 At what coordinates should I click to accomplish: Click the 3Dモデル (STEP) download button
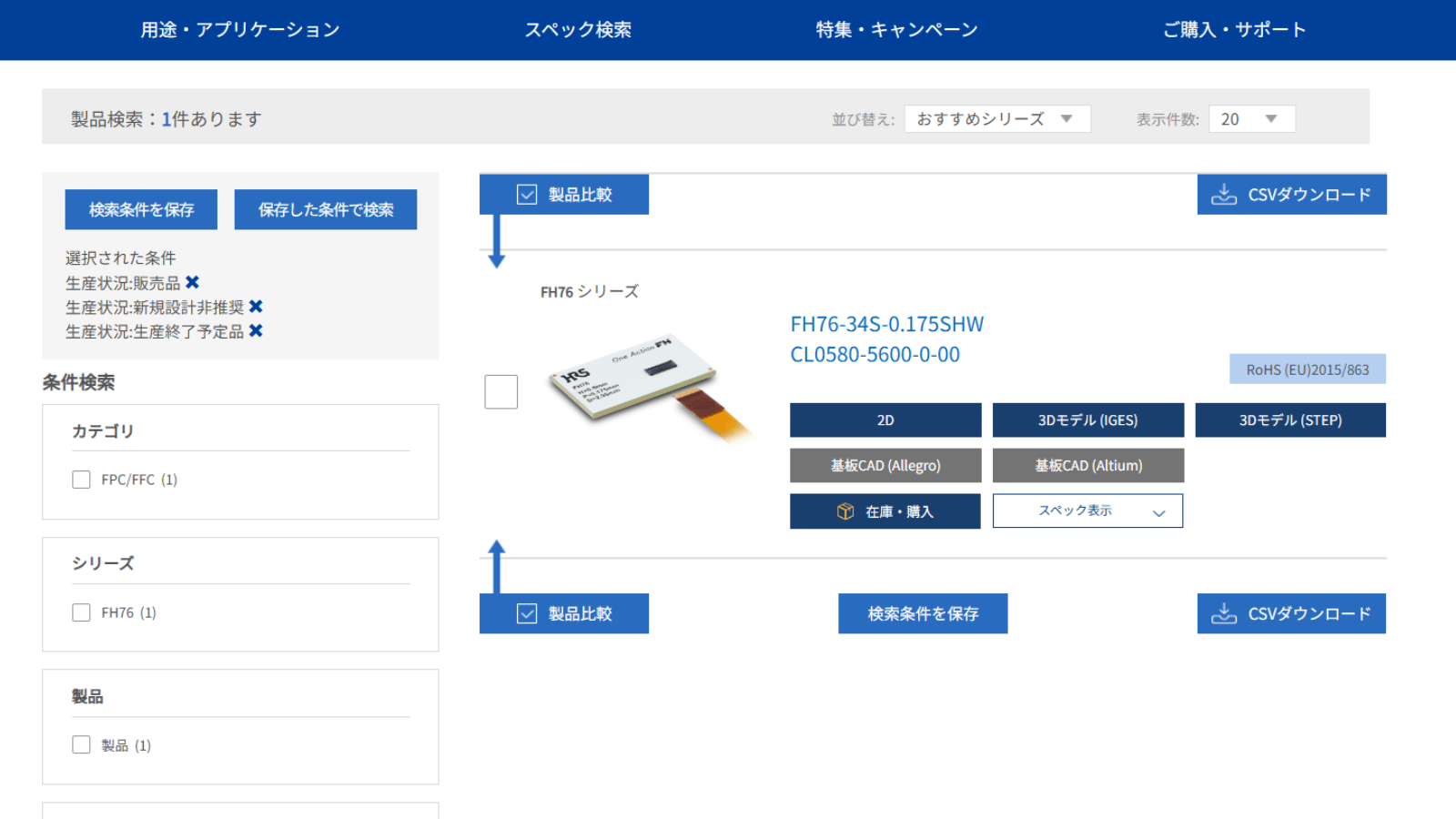[1290, 420]
